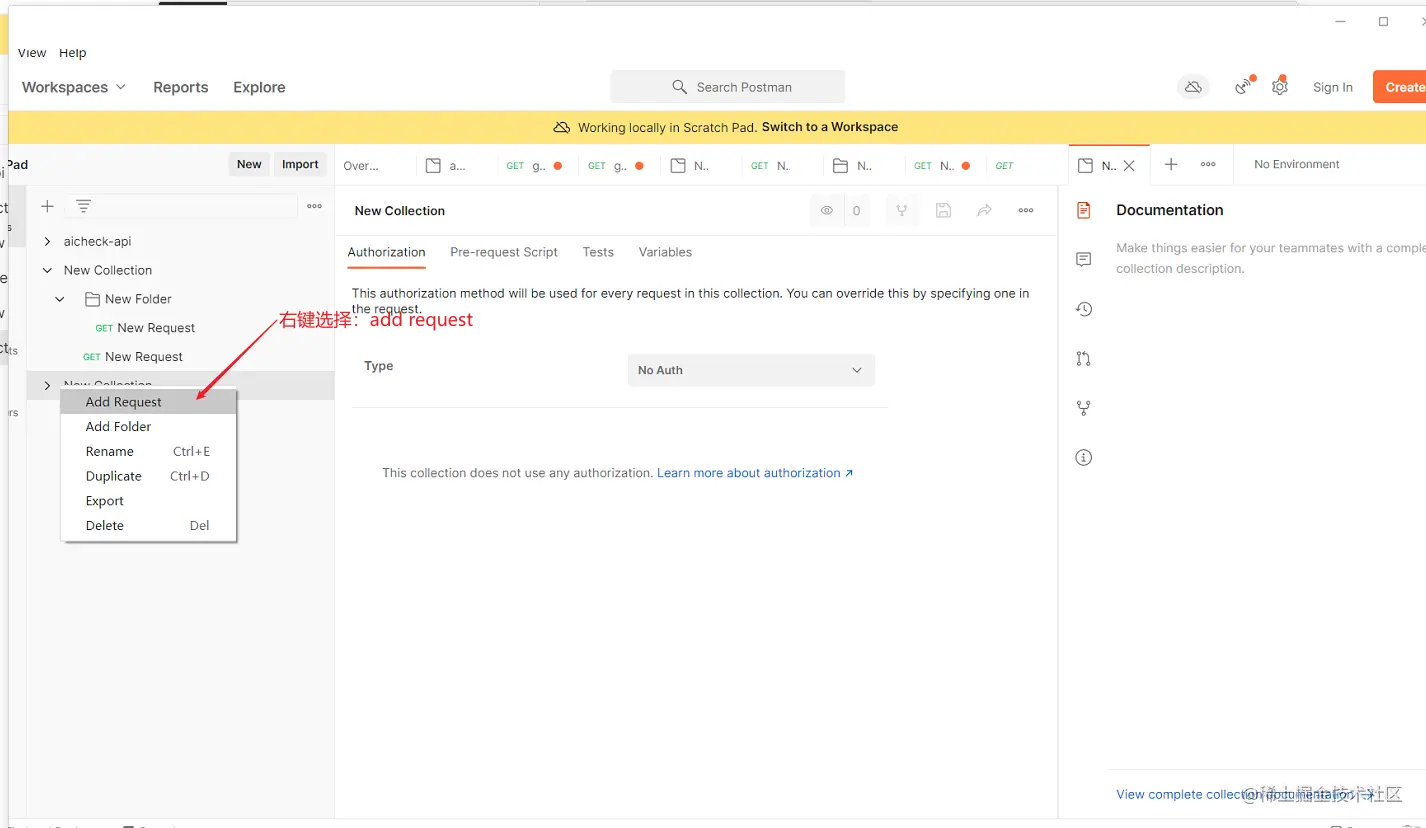1426x828 pixels.
Task: Open Reports in the top navigation
Action: 181,87
